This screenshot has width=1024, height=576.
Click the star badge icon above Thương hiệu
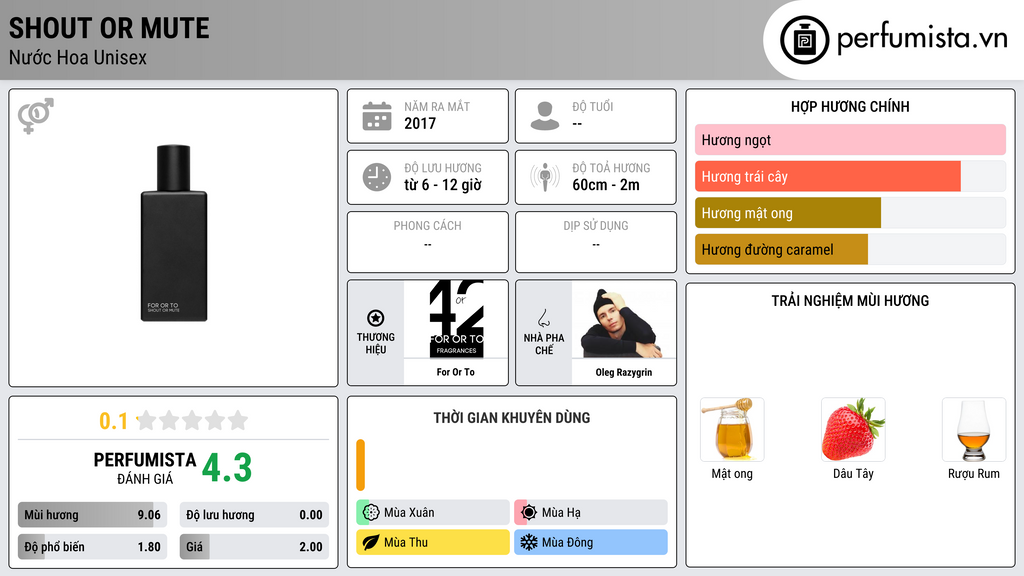coord(376,318)
